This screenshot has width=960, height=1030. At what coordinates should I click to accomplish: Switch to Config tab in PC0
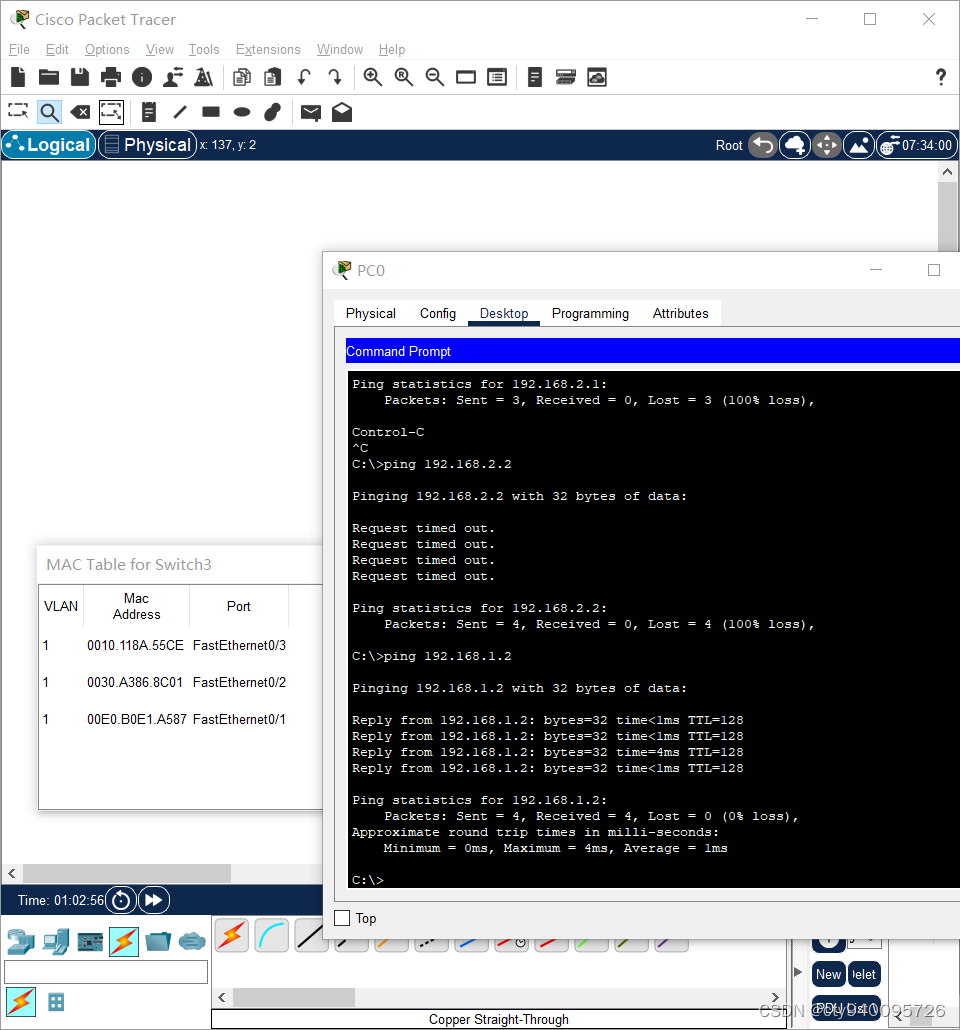[438, 313]
